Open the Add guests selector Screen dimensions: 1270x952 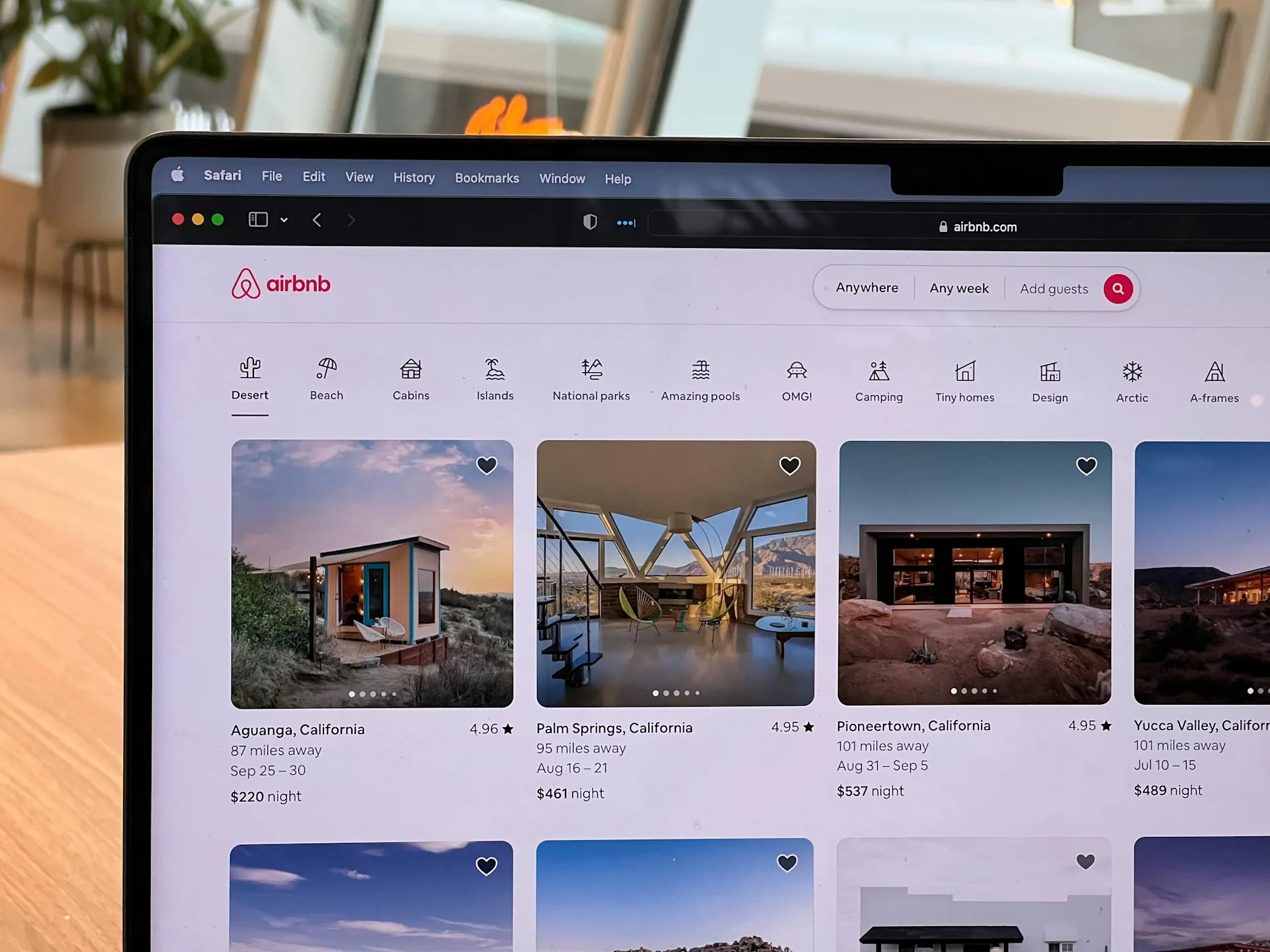click(1054, 289)
